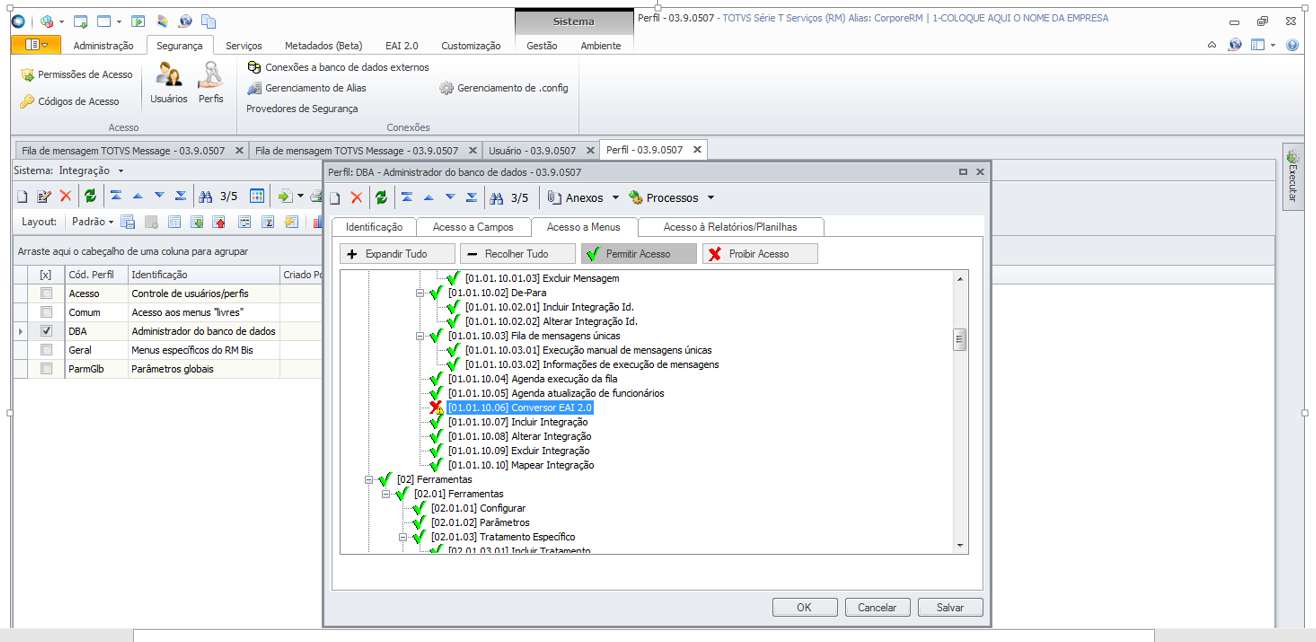Click the Permitir Acesso button
Viewport: 1316px width, 642px height.
pos(638,254)
